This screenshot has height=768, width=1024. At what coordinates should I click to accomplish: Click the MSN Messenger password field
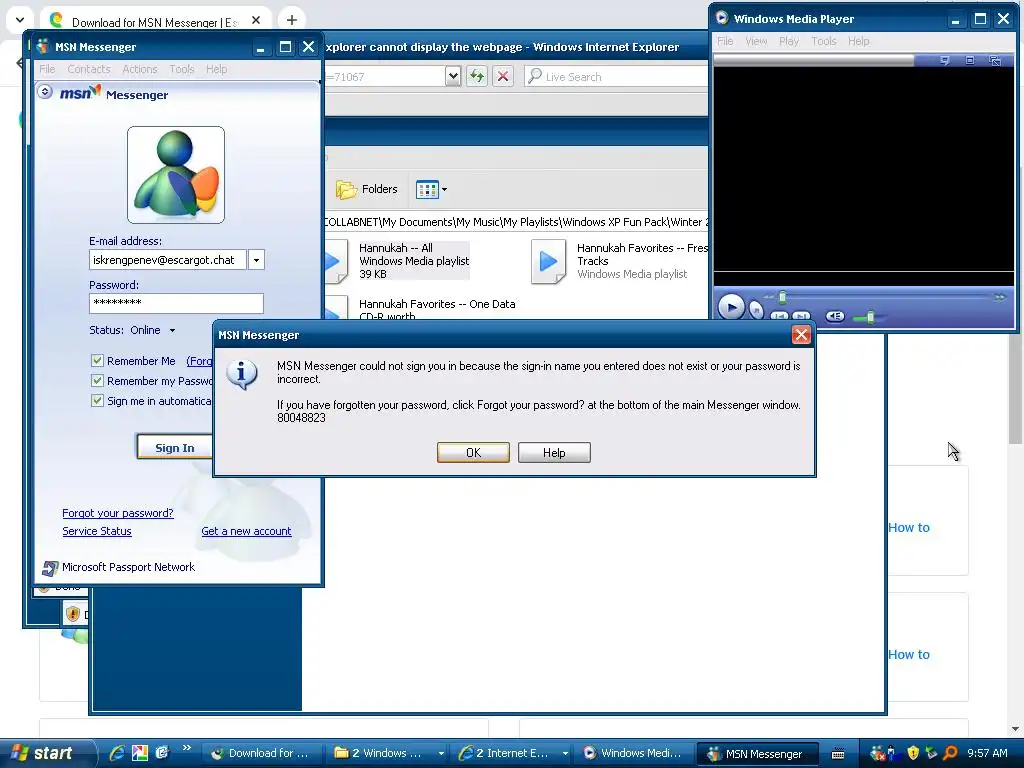(176, 303)
